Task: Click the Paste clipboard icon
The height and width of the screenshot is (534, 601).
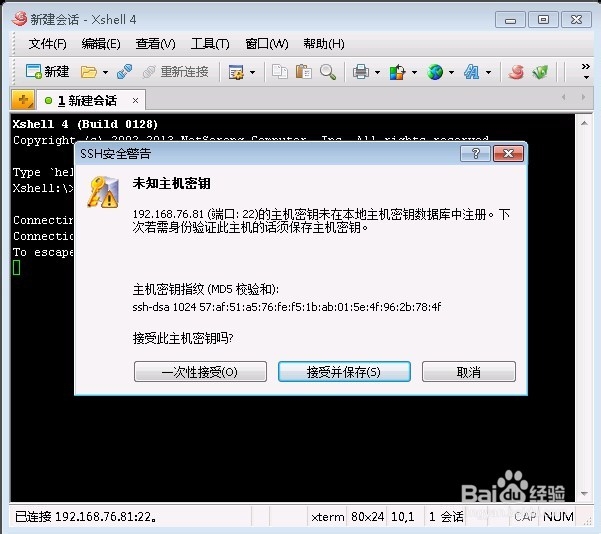Action: point(304,72)
